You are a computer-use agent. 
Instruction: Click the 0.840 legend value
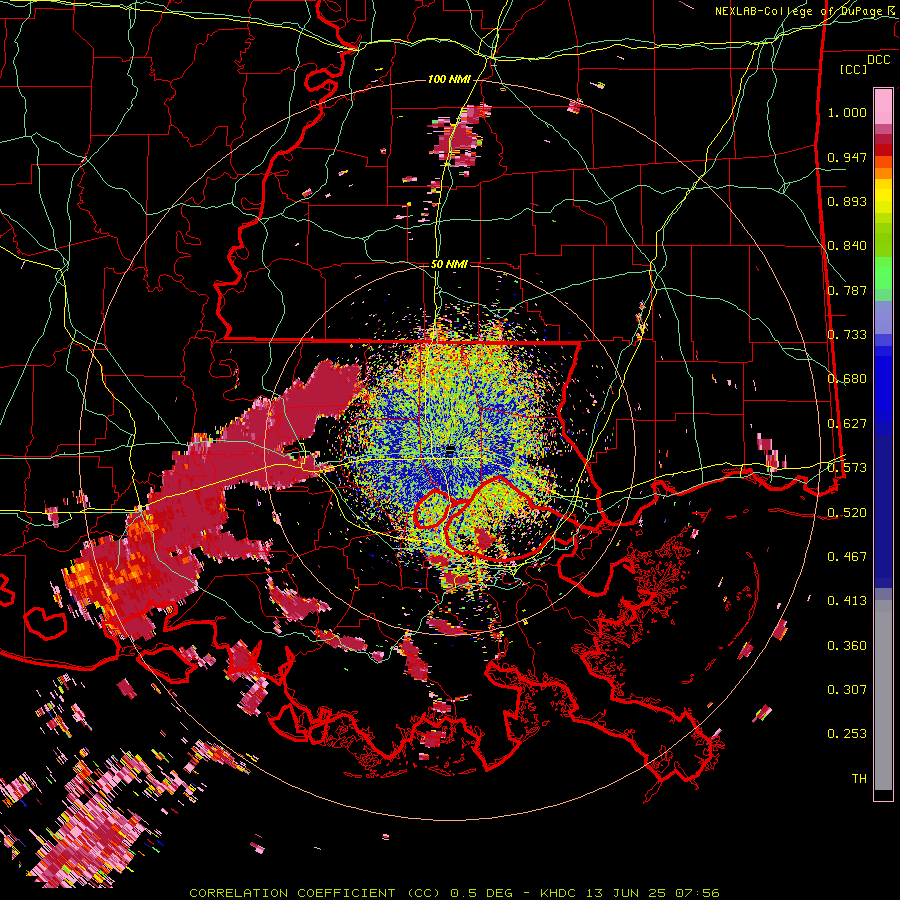click(x=847, y=246)
